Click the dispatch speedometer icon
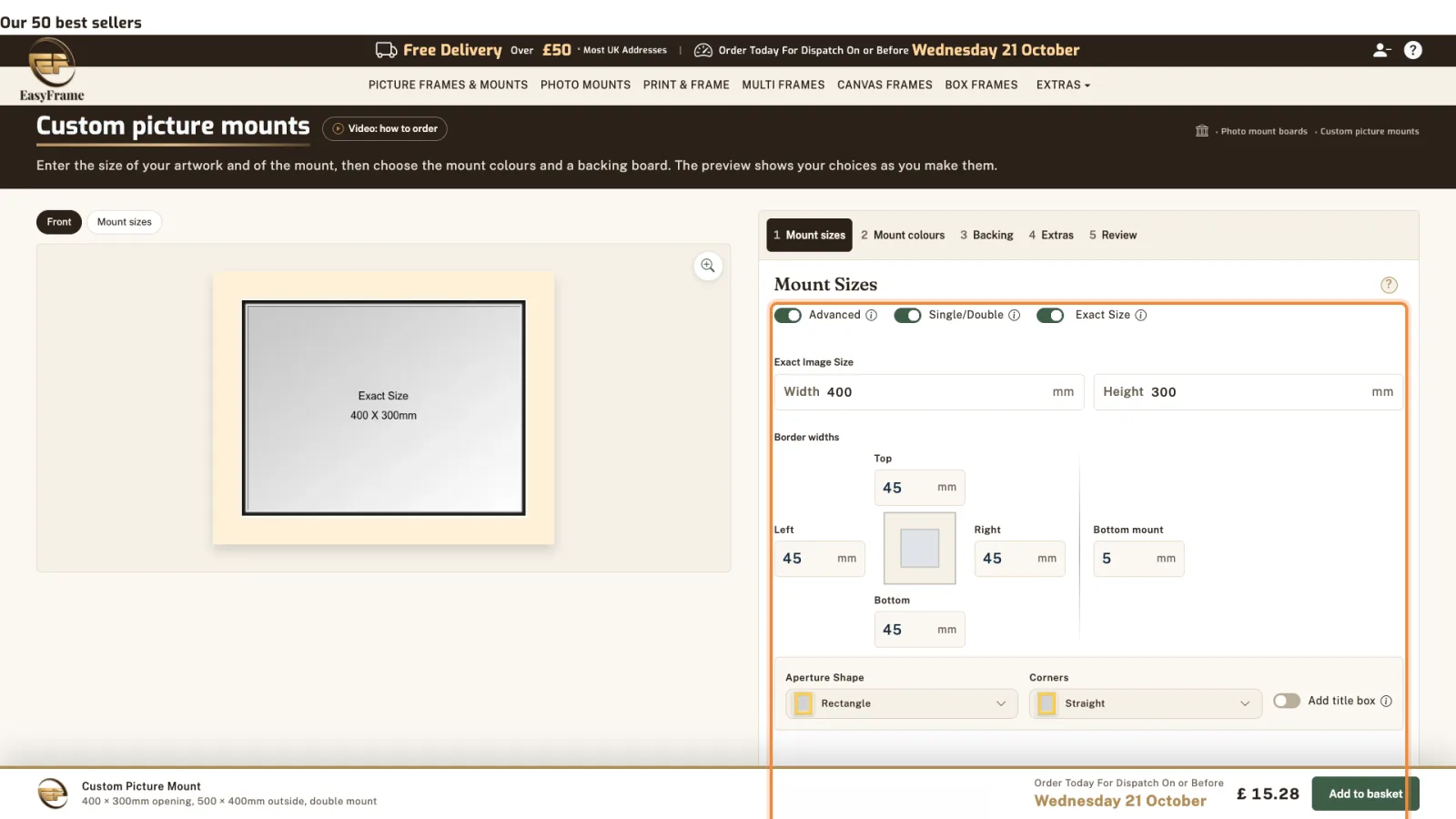 tap(703, 50)
